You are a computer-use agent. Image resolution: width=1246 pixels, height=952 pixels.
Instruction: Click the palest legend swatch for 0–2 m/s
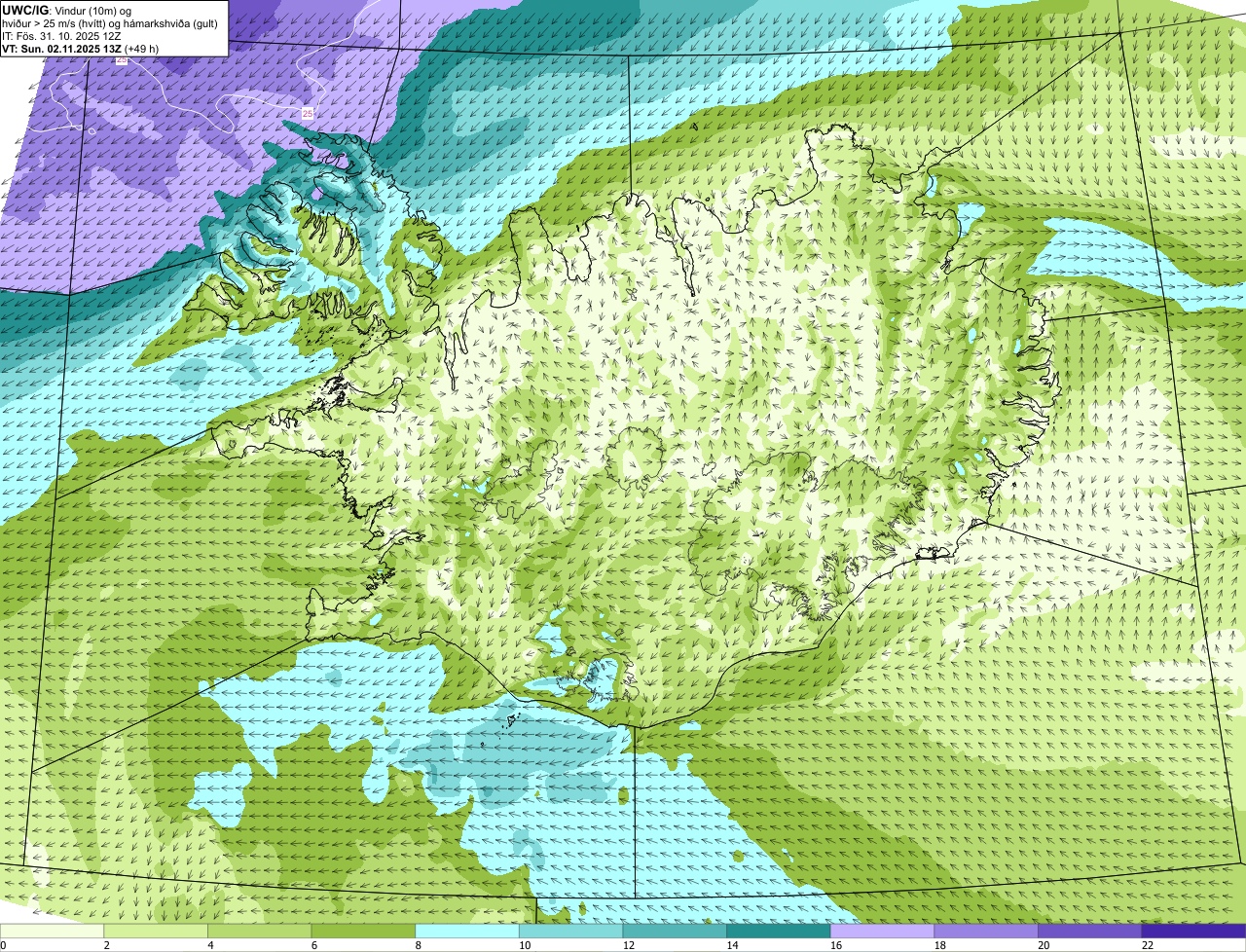pos(52,931)
